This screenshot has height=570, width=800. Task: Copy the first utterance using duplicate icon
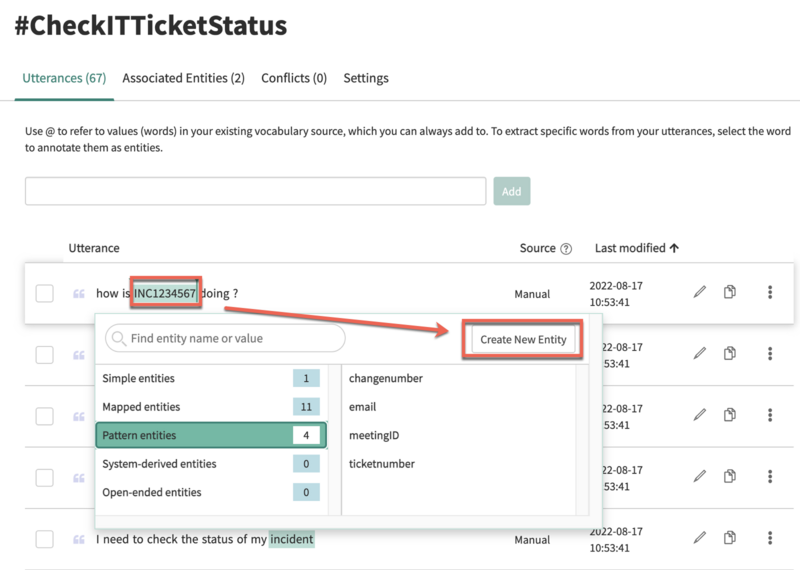point(730,292)
